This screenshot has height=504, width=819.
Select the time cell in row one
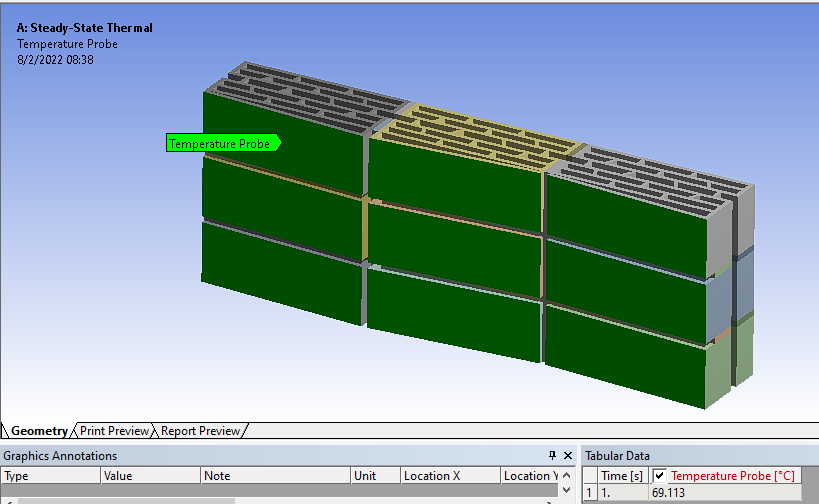coord(623,493)
